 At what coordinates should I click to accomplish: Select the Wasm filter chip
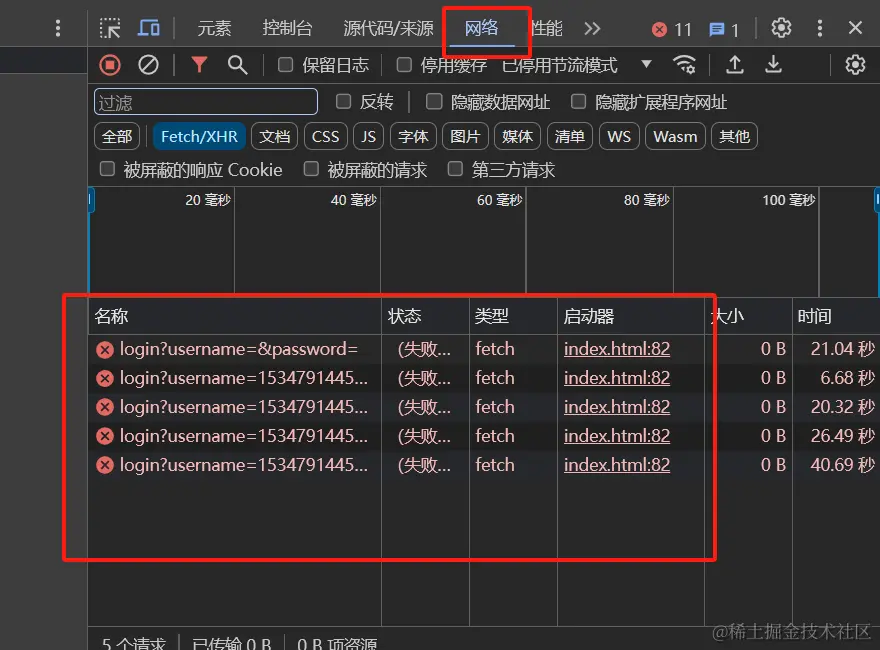(675, 136)
